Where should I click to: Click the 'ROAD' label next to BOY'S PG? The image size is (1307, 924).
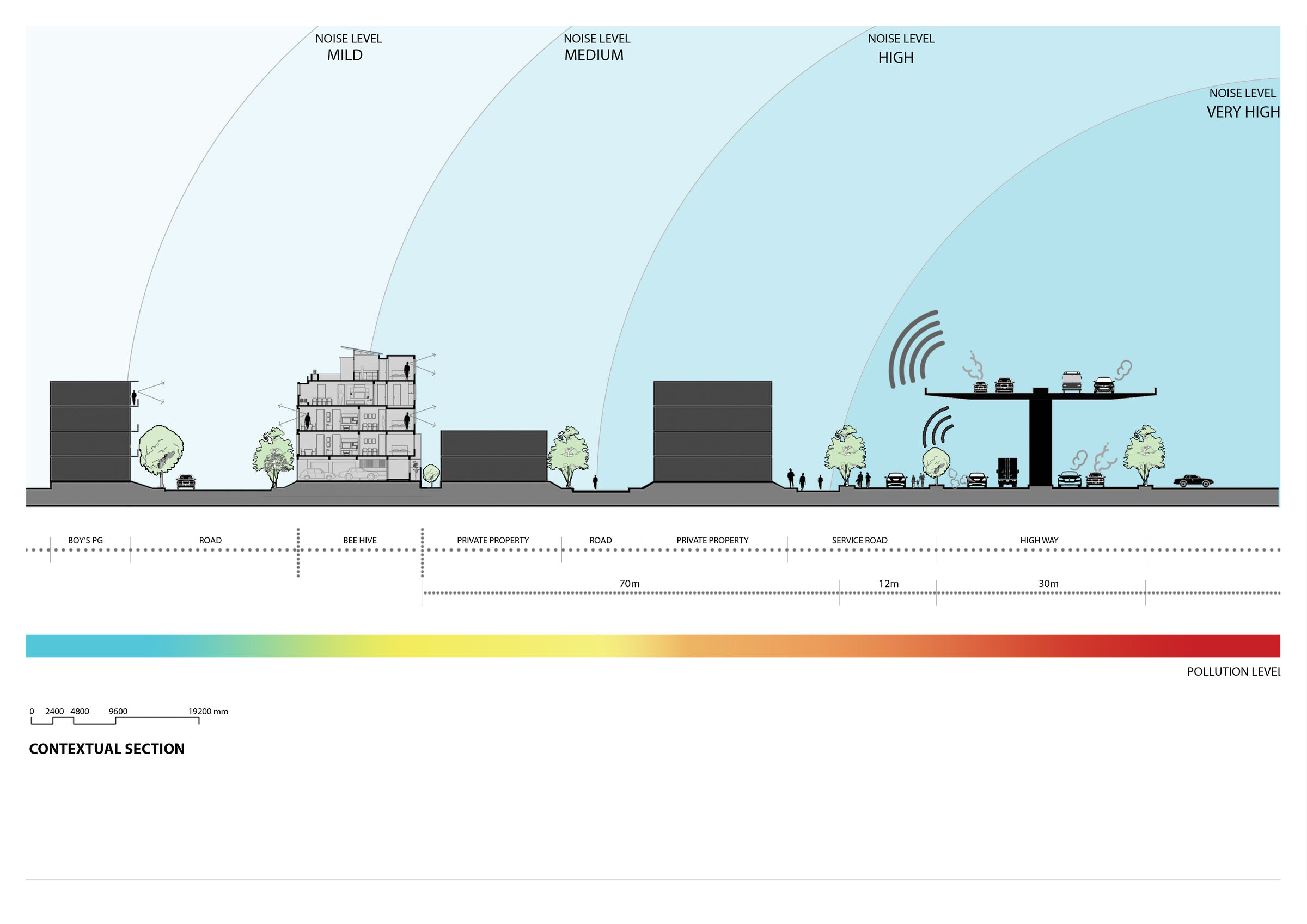(210, 540)
